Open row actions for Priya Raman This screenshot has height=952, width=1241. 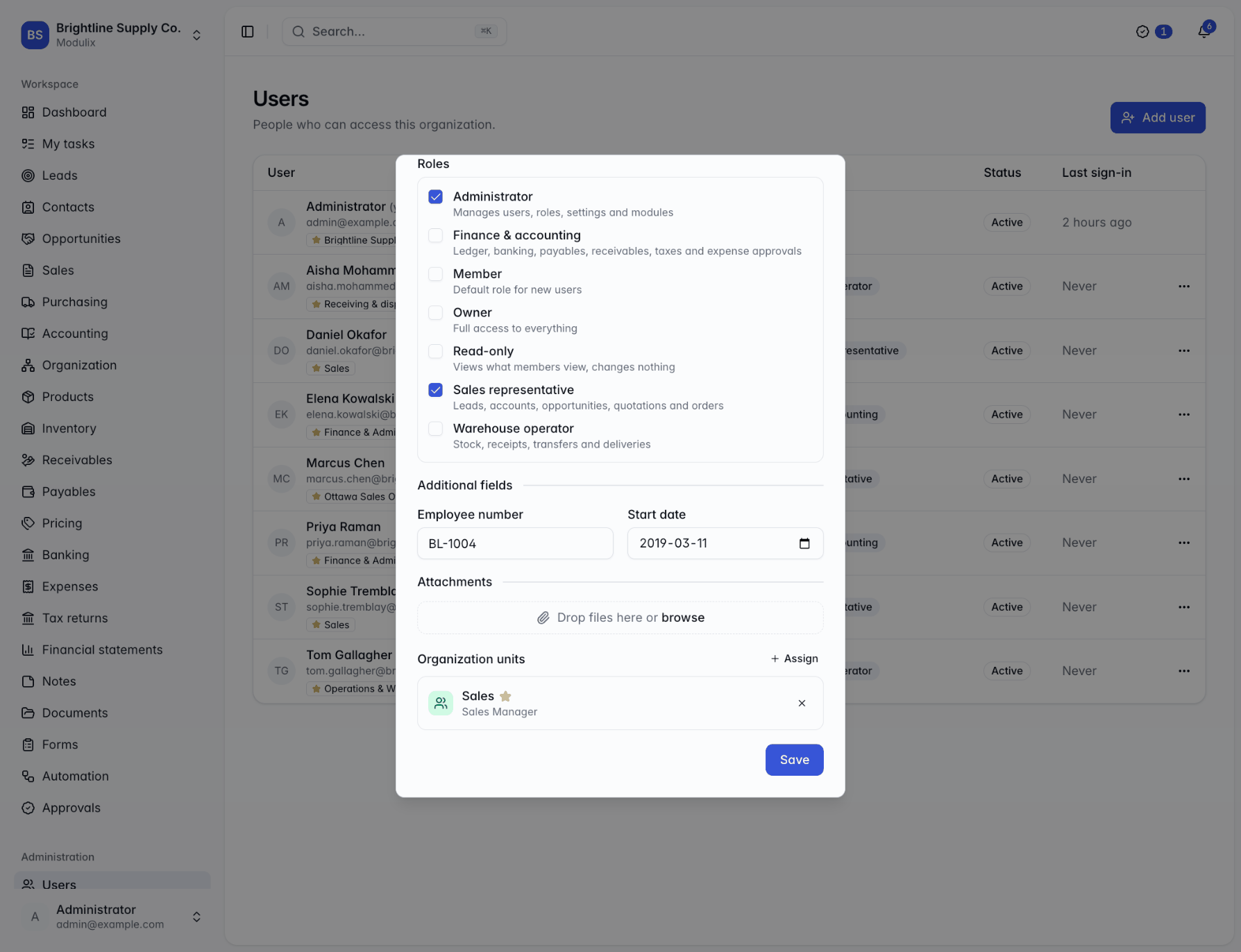[1184, 543]
